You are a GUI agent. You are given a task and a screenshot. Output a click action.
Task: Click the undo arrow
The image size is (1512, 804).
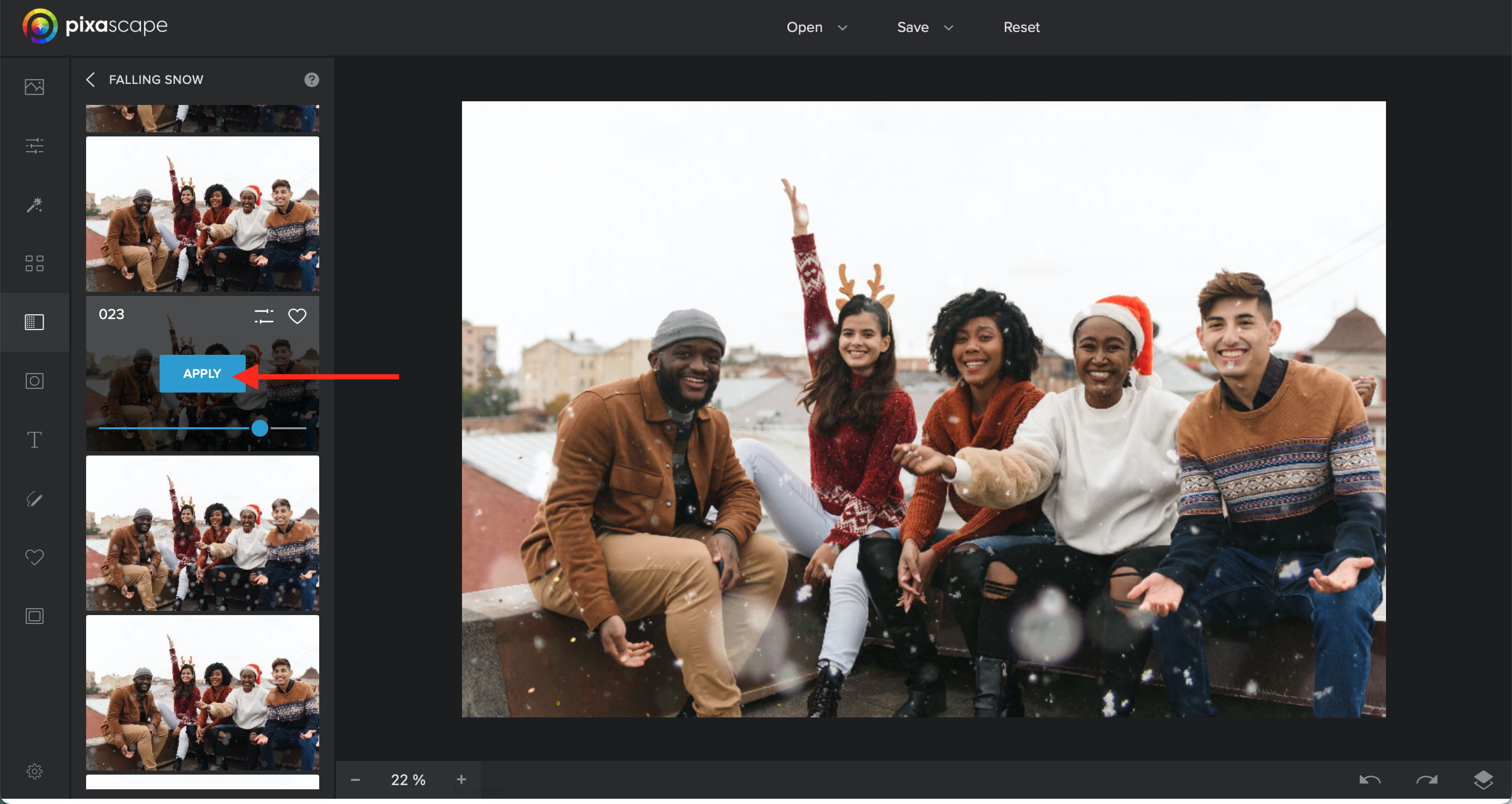click(1369, 779)
